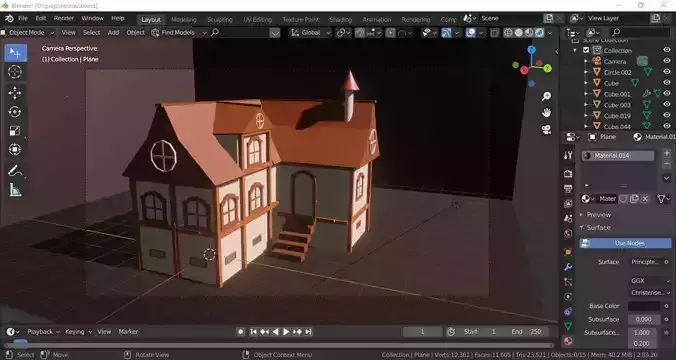Toggle camera view with the camera icon
Screen dimensions: 676x360
546,129
